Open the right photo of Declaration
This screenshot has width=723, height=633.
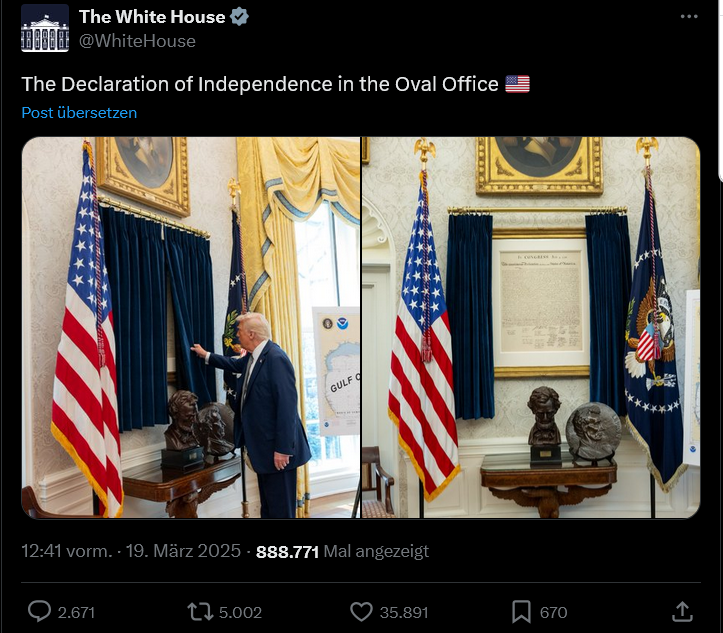(x=531, y=327)
